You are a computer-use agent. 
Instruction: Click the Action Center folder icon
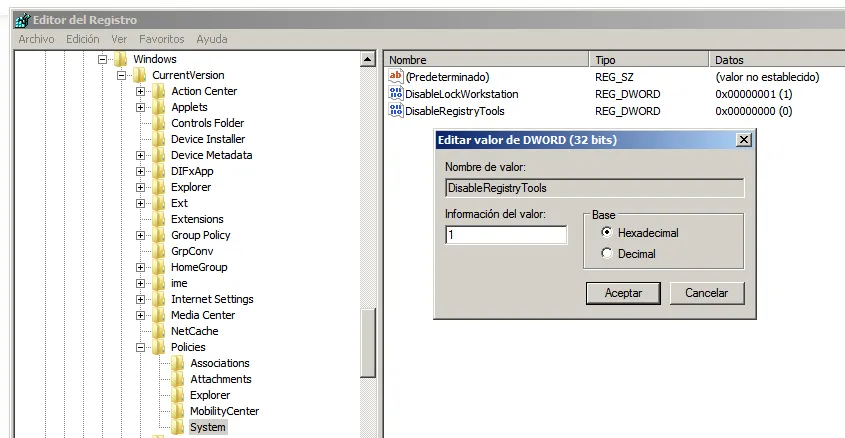(x=158, y=91)
